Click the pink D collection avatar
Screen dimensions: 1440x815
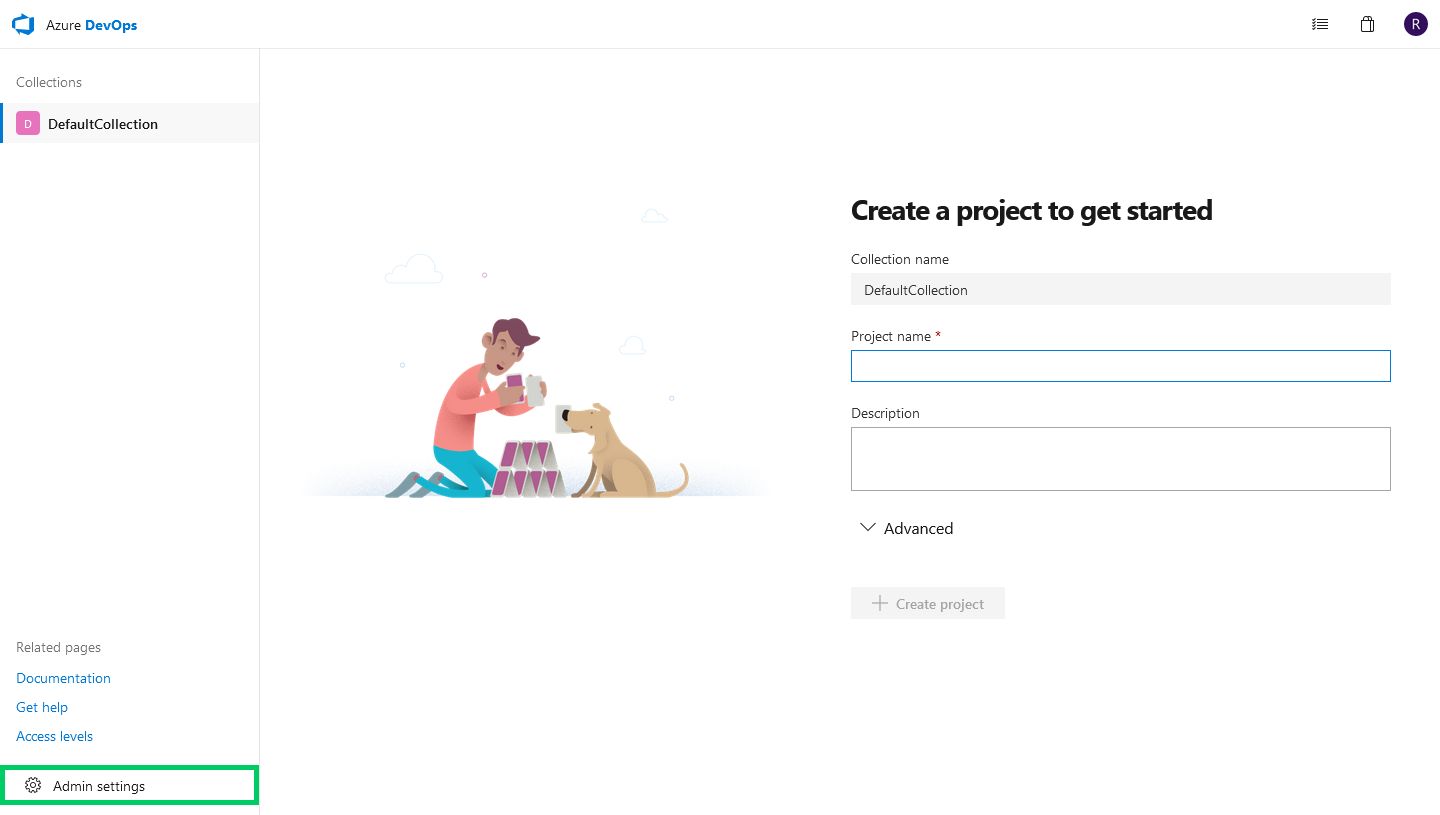[x=28, y=124]
